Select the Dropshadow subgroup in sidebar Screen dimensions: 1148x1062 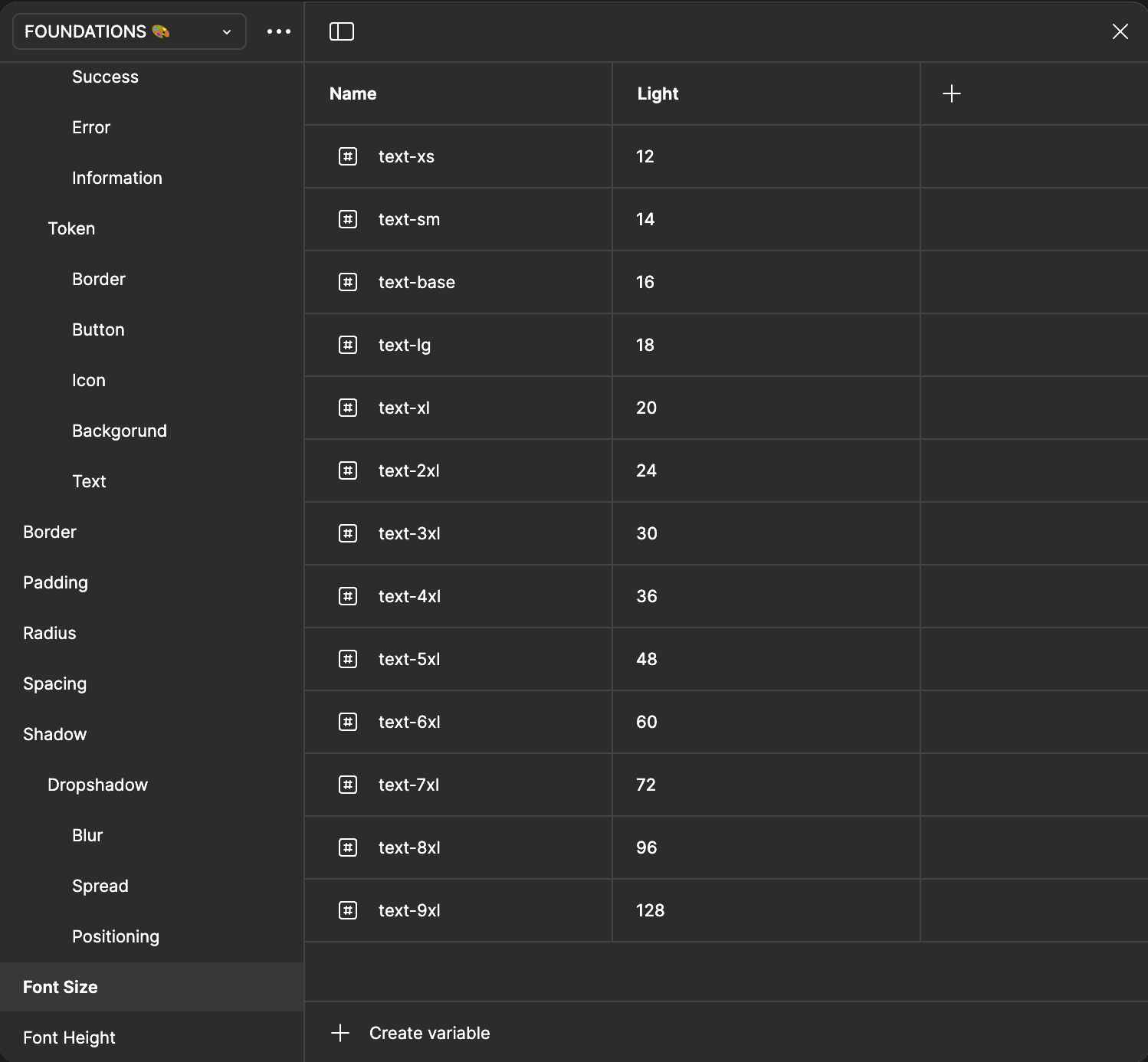pos(97,785)
